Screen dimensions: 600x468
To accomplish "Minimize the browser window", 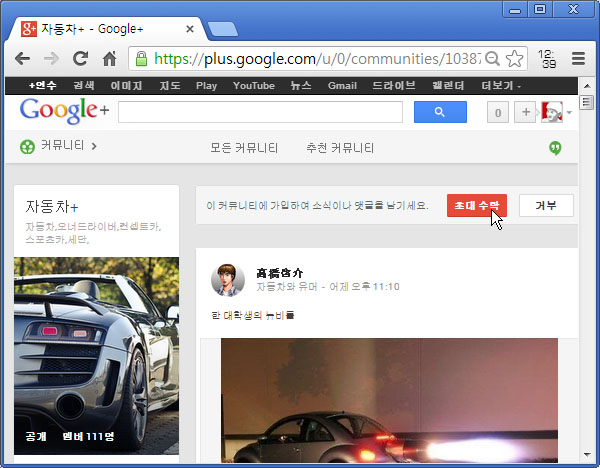I will pos(515,9).
